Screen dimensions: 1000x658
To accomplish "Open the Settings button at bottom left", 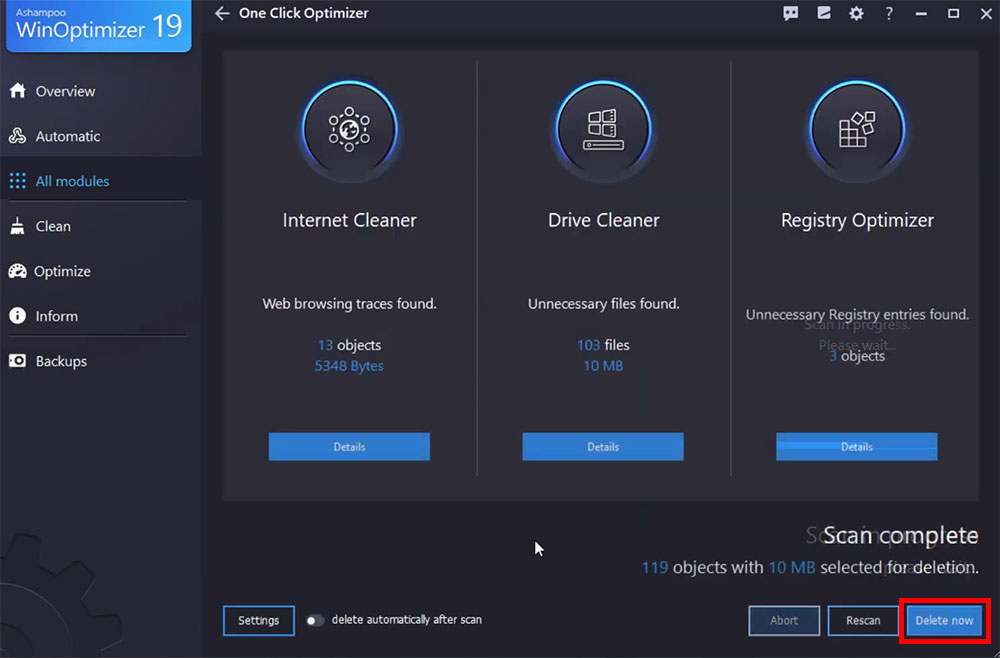I will click(258, 620).
